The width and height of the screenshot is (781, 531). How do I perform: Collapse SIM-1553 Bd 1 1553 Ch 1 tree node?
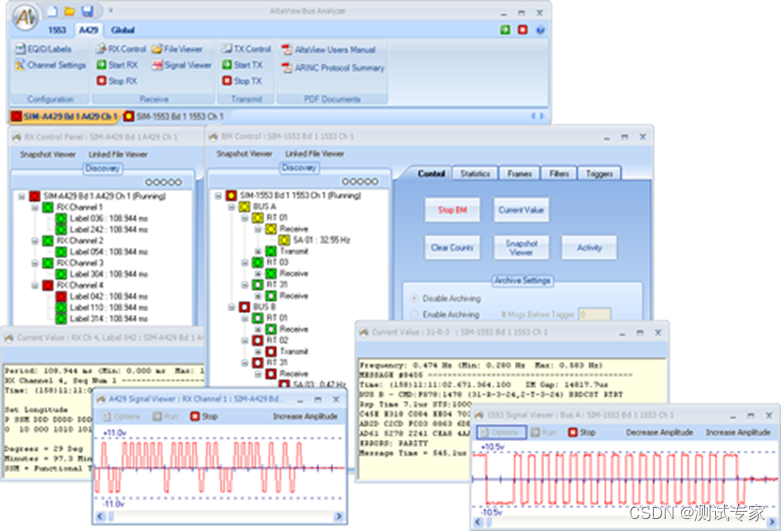(x=218, y=196)
